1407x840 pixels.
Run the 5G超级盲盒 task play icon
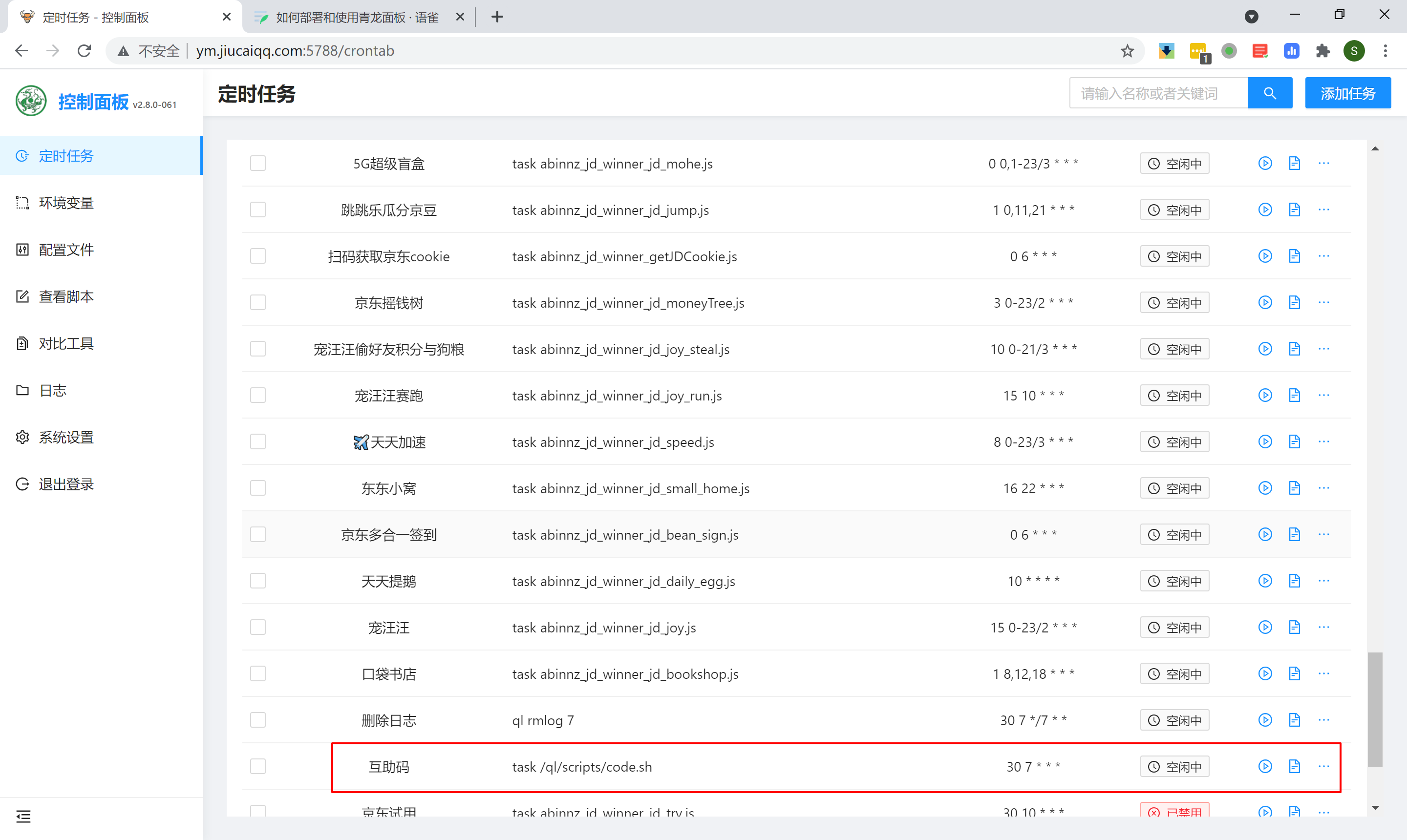1265,164
